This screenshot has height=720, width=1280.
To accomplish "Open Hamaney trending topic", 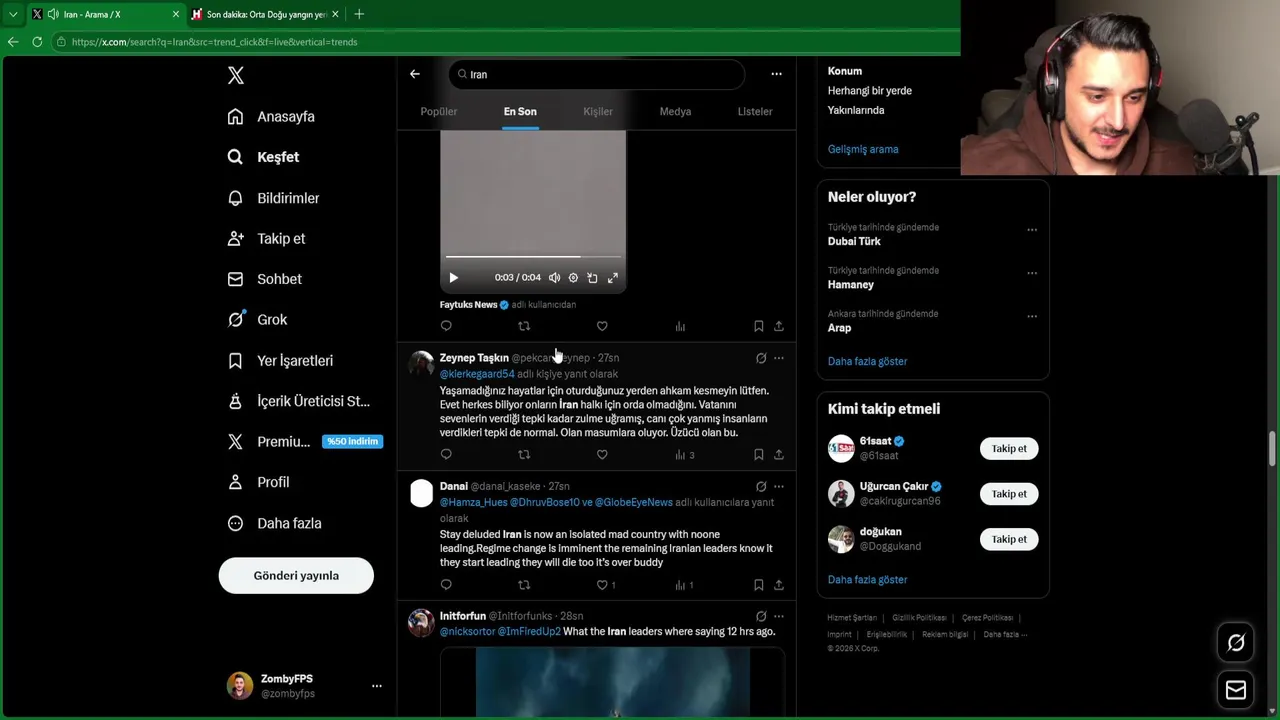I will (851, 284).
